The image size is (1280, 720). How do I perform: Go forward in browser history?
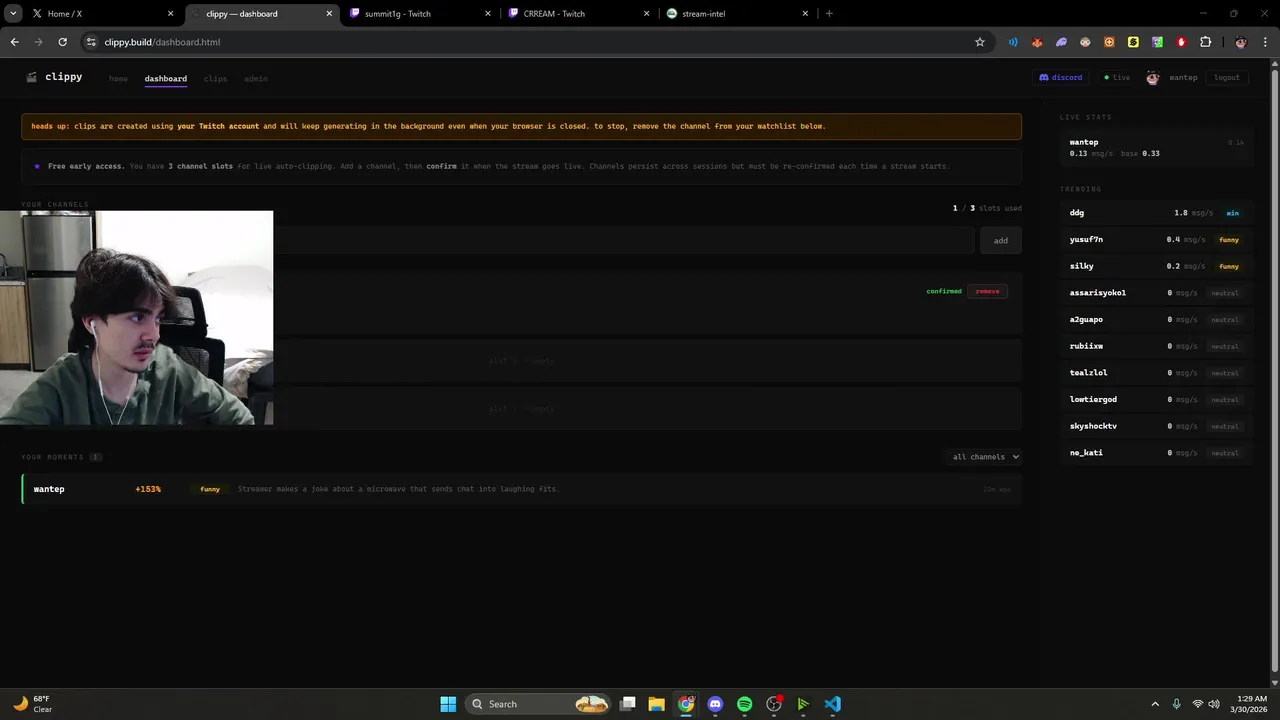point(38,42)
